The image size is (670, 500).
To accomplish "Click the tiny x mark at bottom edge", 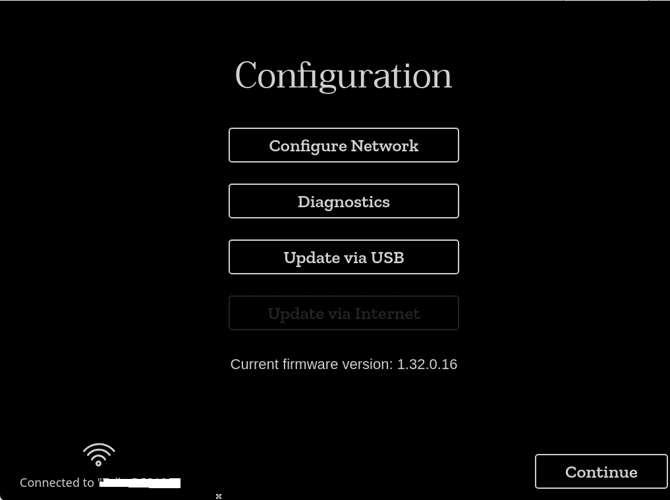I will (218, 496).
